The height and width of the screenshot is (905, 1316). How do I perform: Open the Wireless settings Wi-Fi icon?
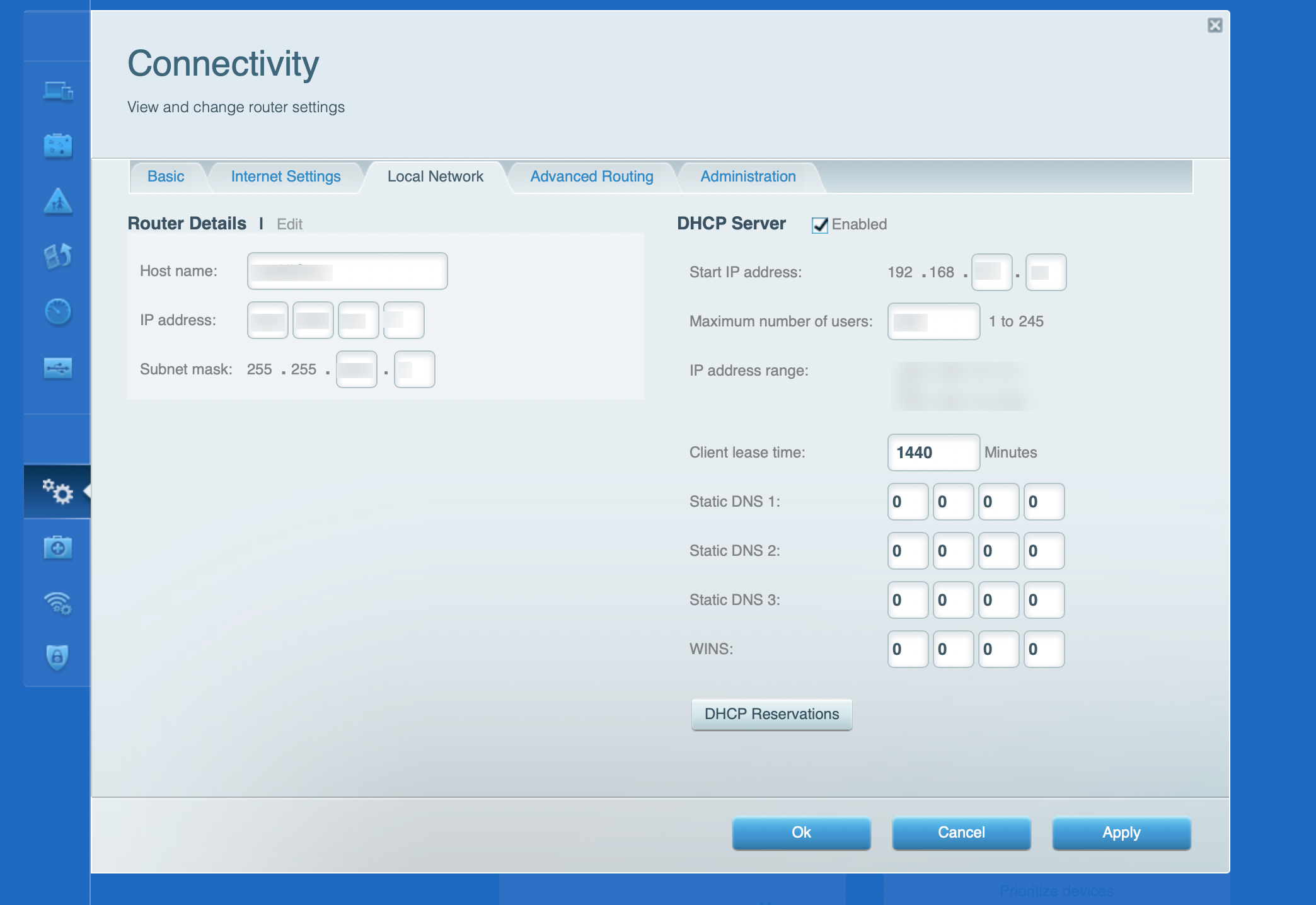[58, 603]
